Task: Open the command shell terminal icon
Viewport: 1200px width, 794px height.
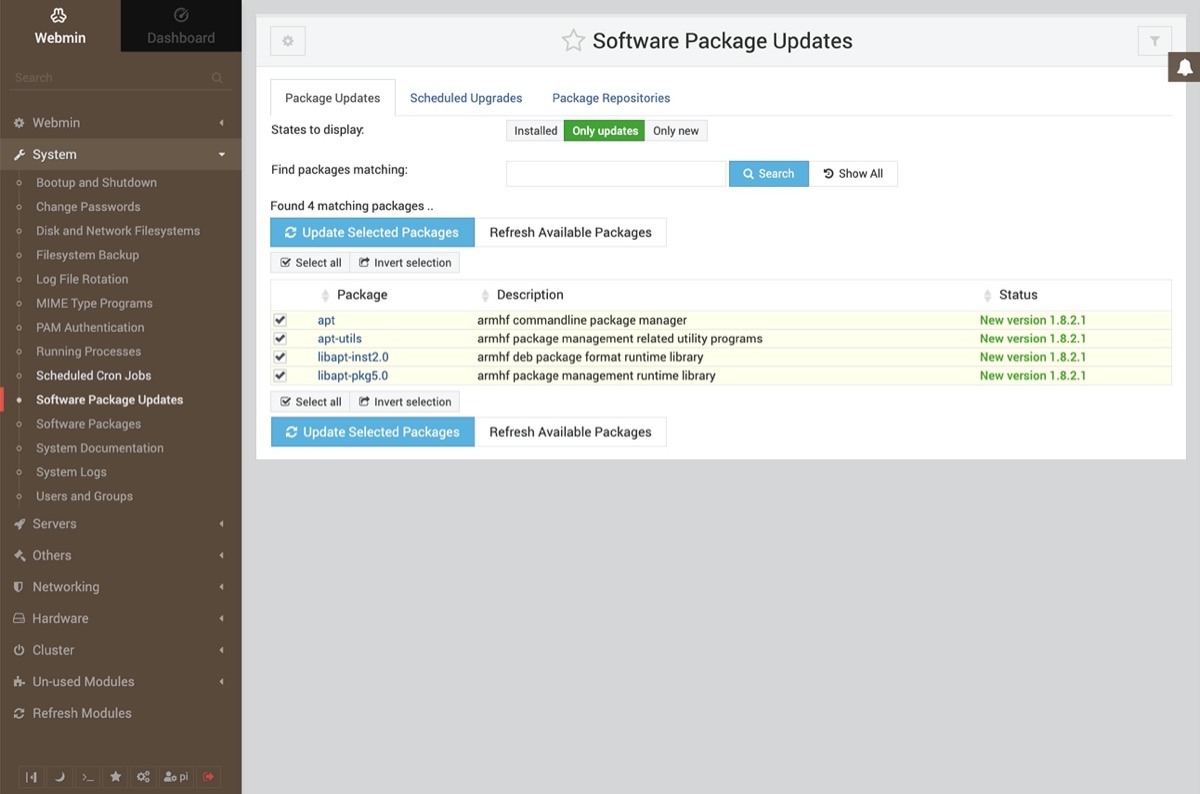Action: (x=88, y=777)
